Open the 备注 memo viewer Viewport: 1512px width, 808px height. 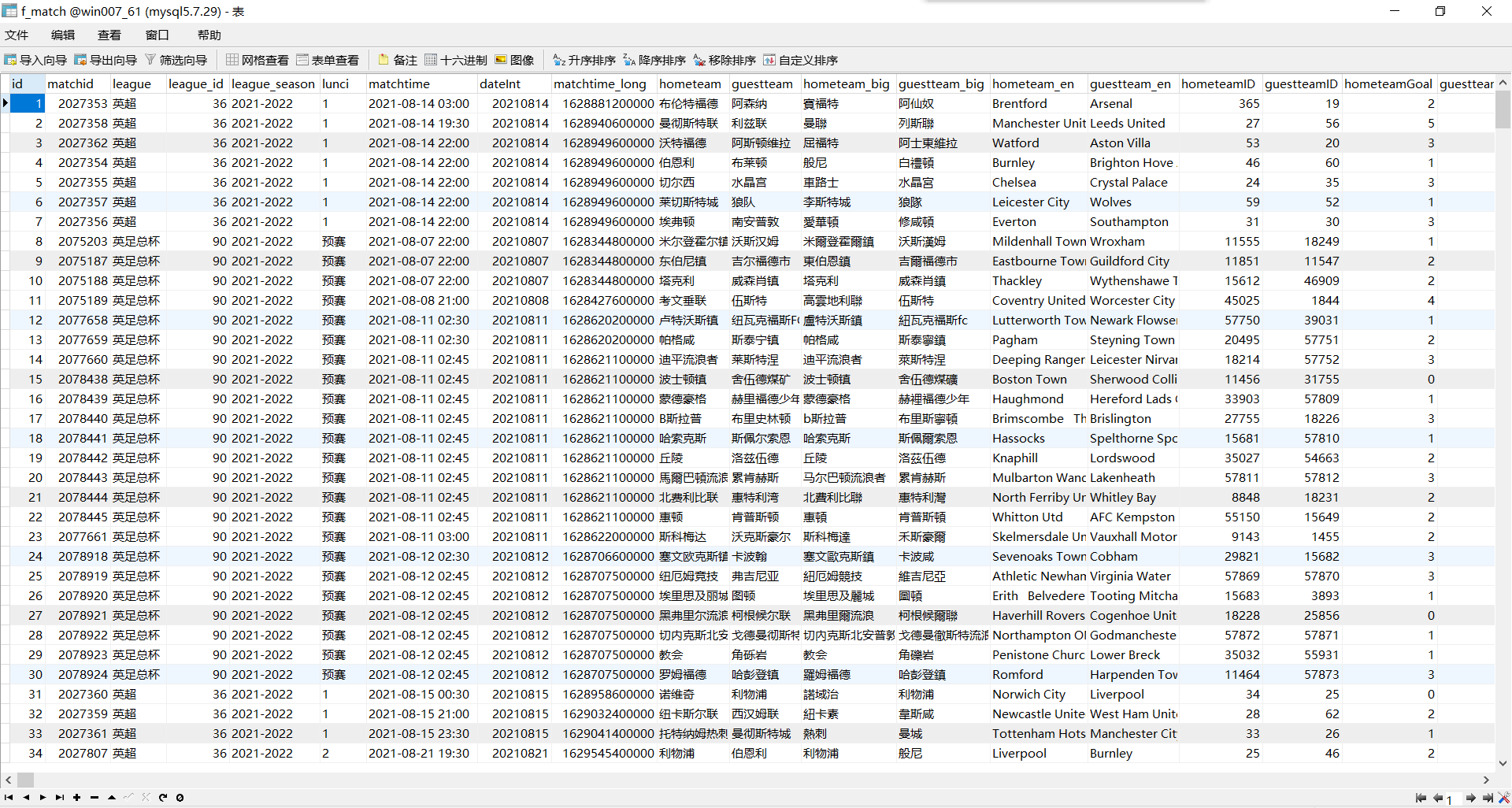click(x=398, y=60)
